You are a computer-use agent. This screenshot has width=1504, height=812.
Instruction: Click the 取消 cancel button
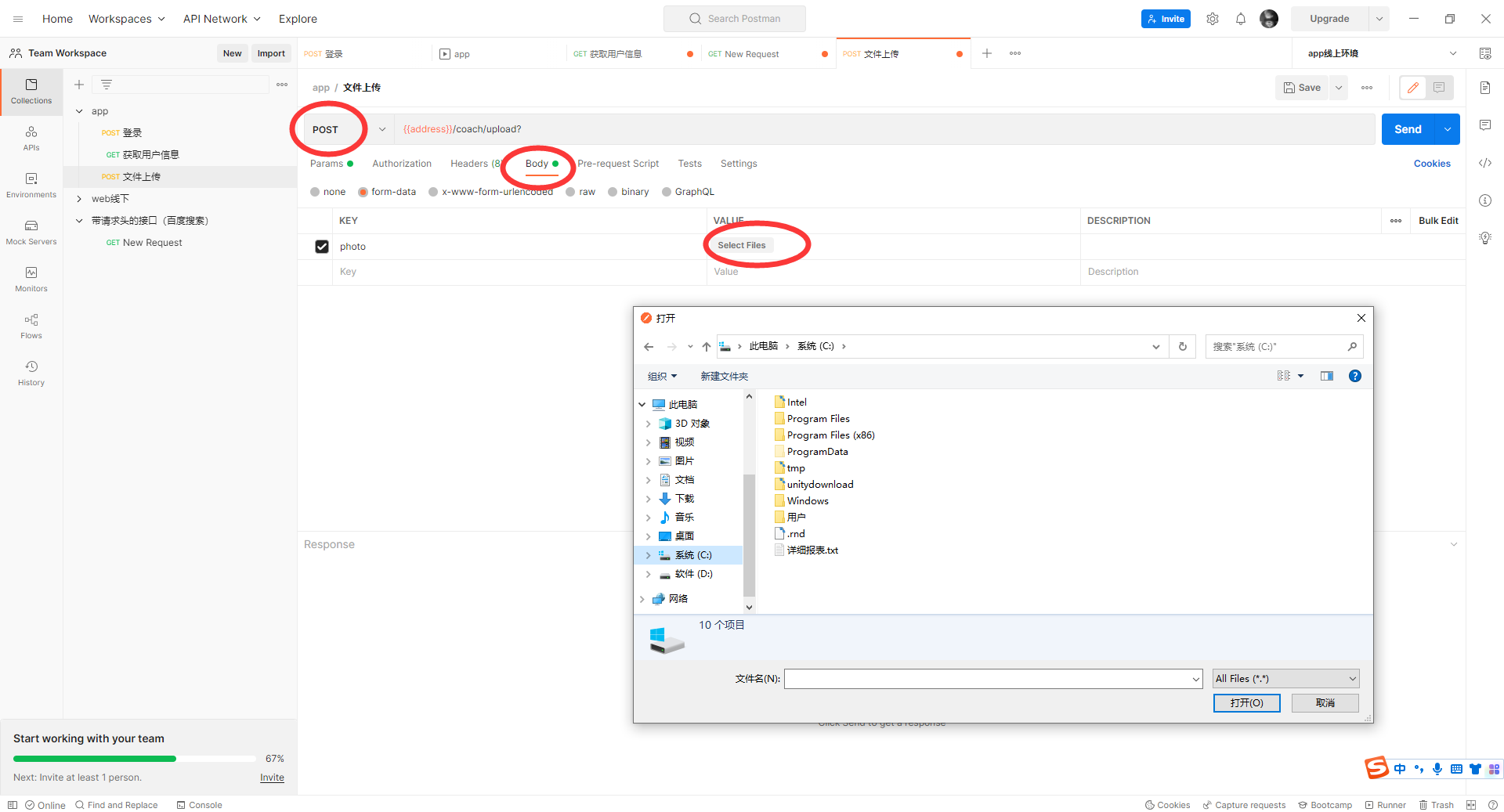point(1325,703)
